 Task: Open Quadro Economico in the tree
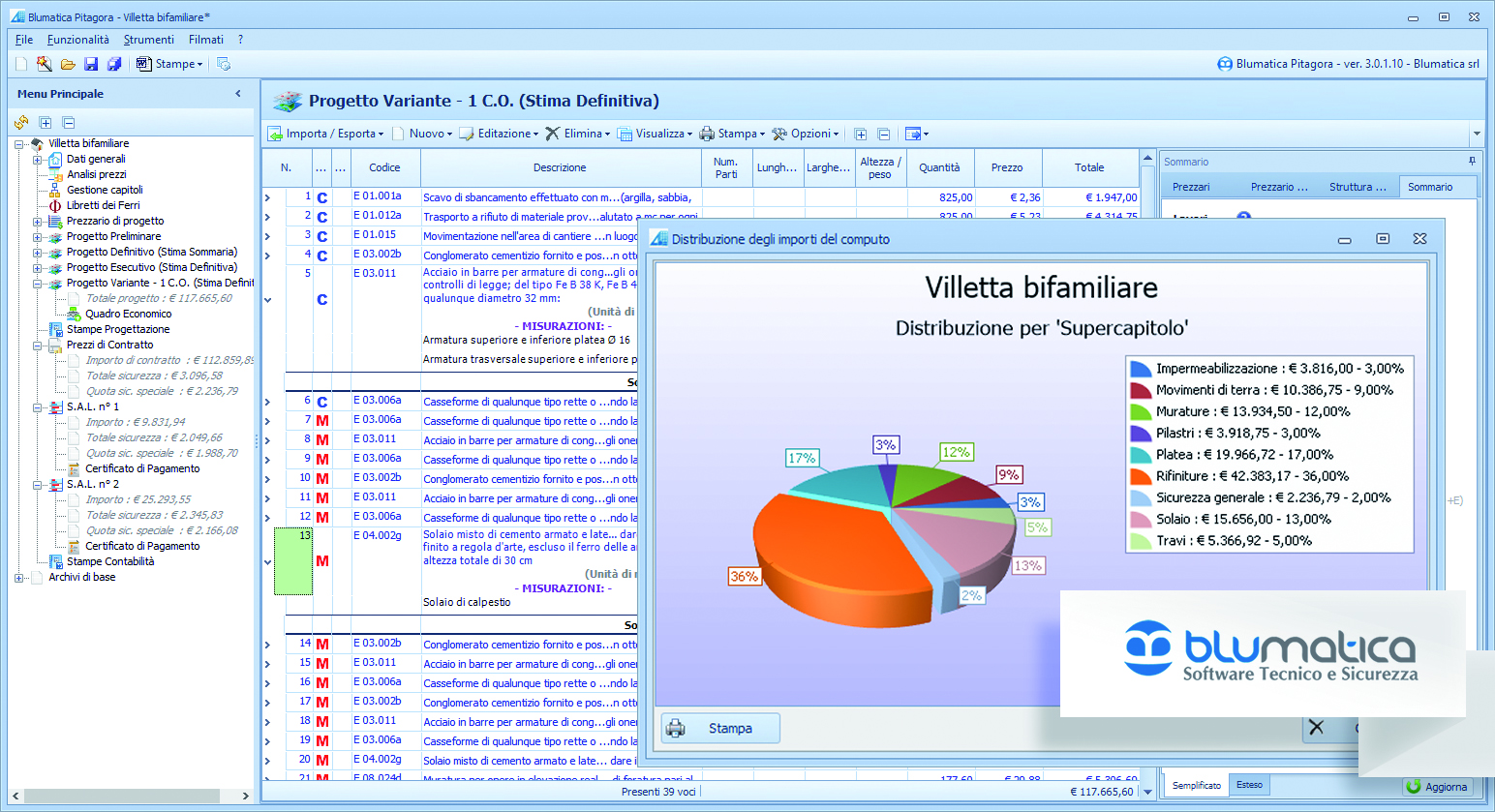(128, 314)
